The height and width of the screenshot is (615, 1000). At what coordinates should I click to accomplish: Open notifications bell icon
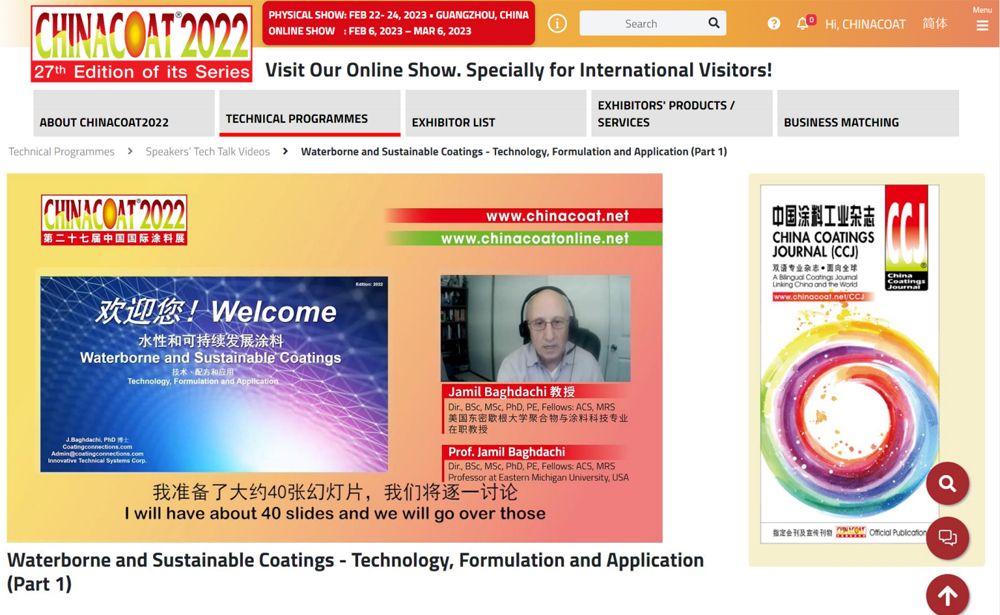(802, 24)
